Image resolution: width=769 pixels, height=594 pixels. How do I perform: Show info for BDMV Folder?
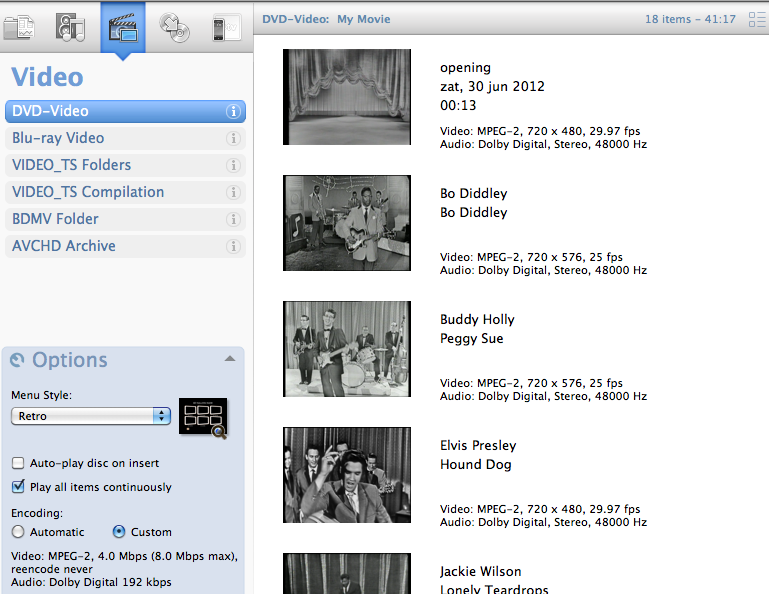(x=233, y=219)
